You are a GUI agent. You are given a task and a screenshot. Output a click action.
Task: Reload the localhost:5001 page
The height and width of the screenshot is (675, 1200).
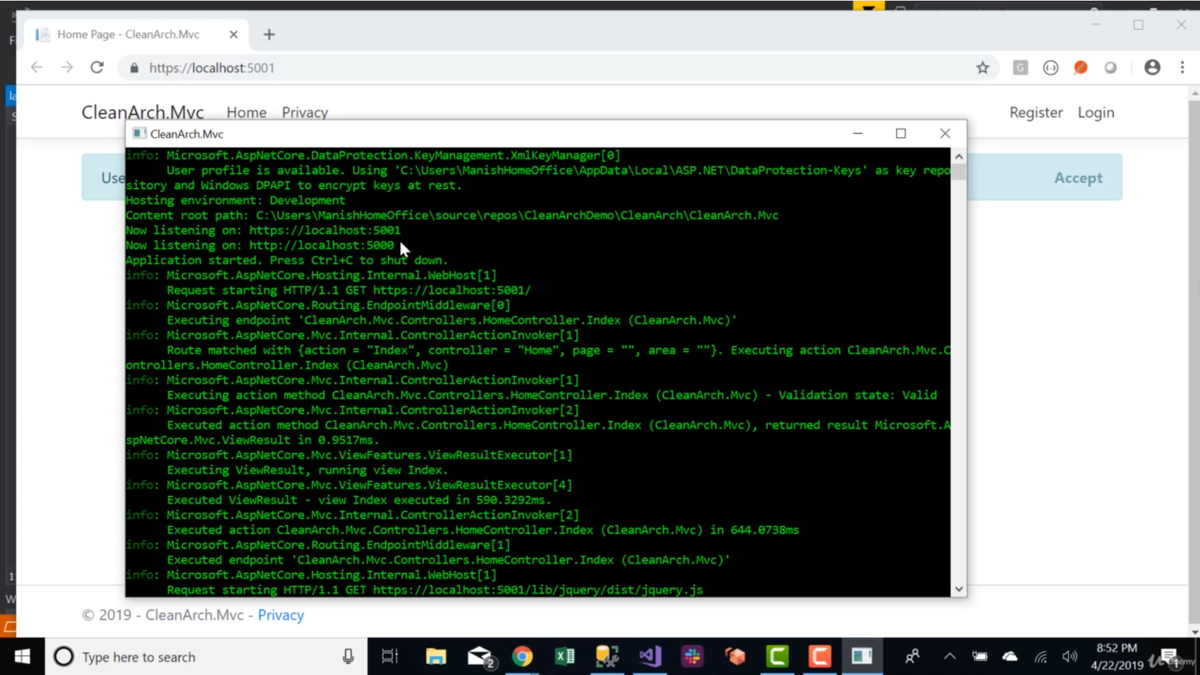pyautogui.click(x=97, y=67)
